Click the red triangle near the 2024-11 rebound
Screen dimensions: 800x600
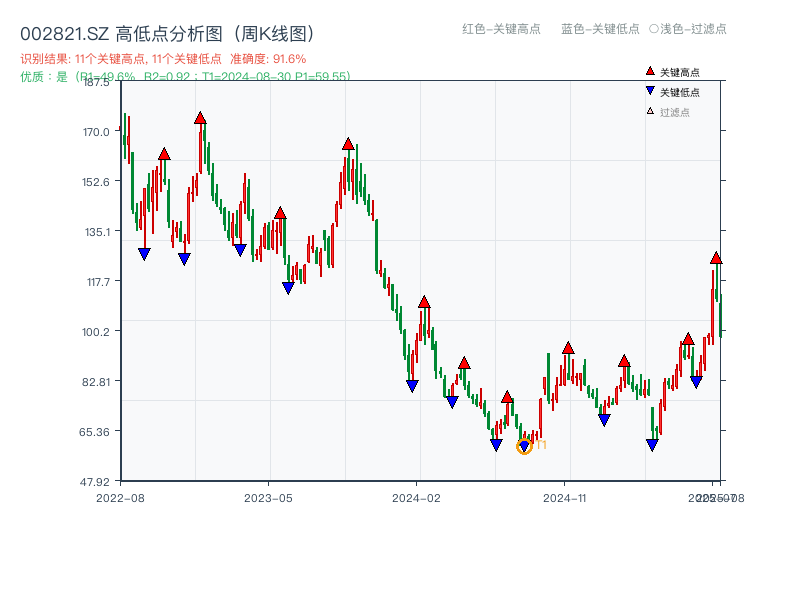(x=566, y=349)
